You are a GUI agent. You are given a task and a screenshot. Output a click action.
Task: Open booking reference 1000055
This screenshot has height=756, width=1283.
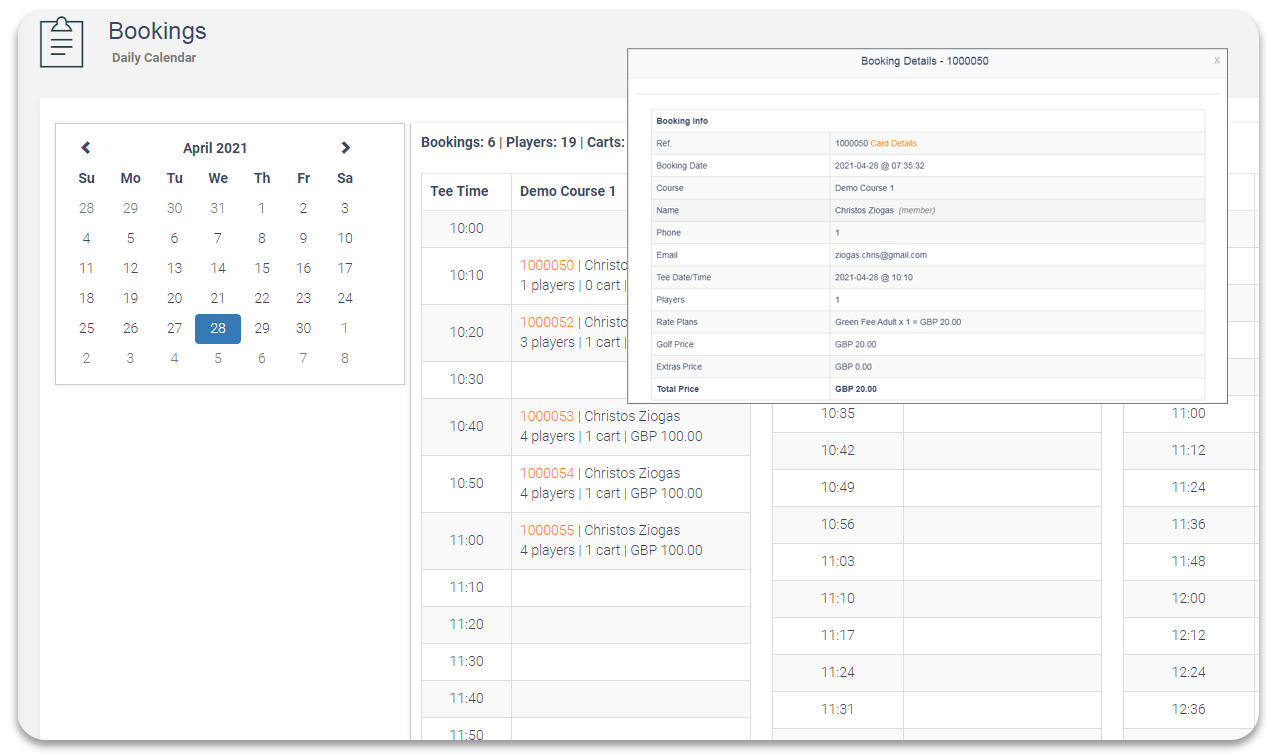[x=547, y=530]
